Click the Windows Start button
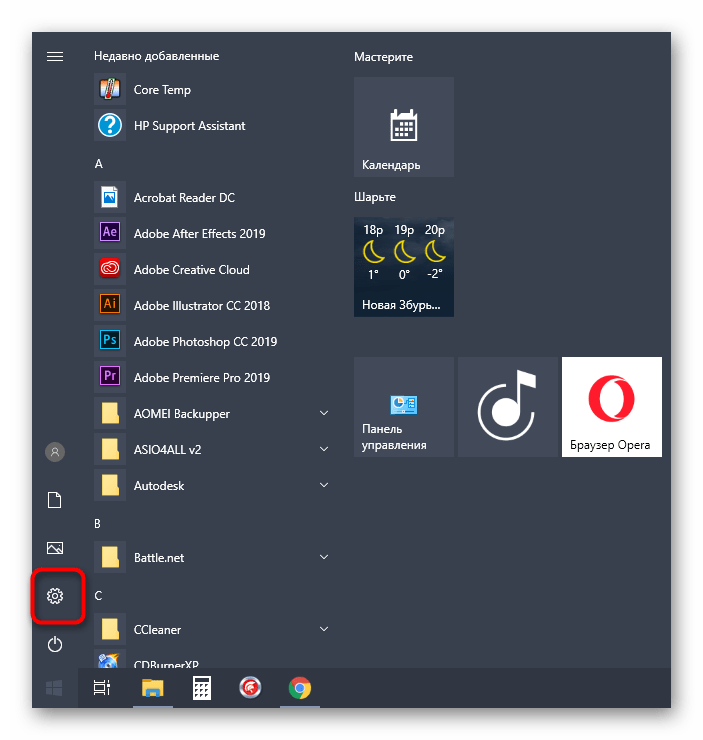The image size is (703, 740). 54,688
